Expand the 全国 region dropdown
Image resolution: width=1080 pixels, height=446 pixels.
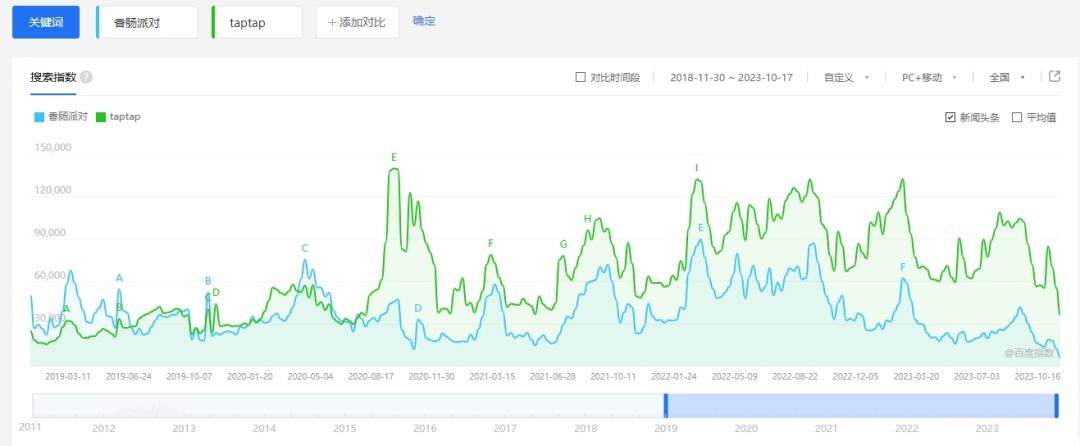pyautogui.click(x=1008, y=78)
